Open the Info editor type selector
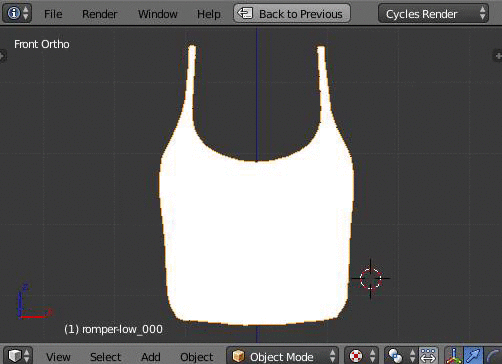The height and width of the screenshot is (364, 502). tap(17, 13)
